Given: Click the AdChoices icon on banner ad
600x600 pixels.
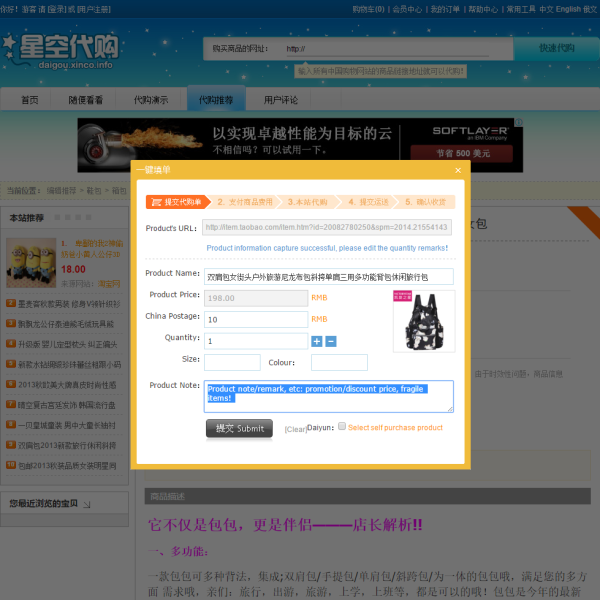Looking at the screenshot, I should [517, 123].
